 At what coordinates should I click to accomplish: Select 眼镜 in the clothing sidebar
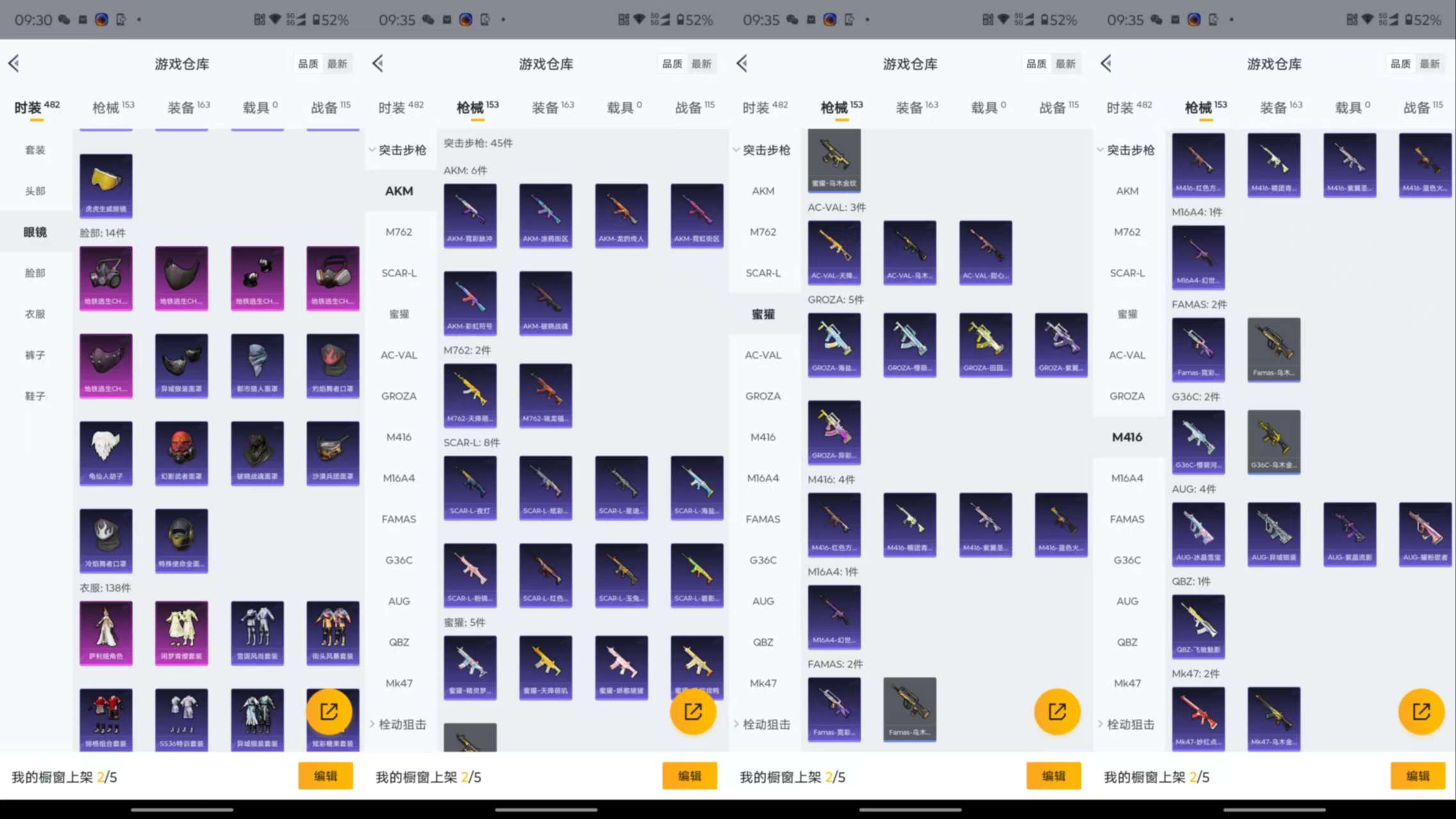coord(35,232)
